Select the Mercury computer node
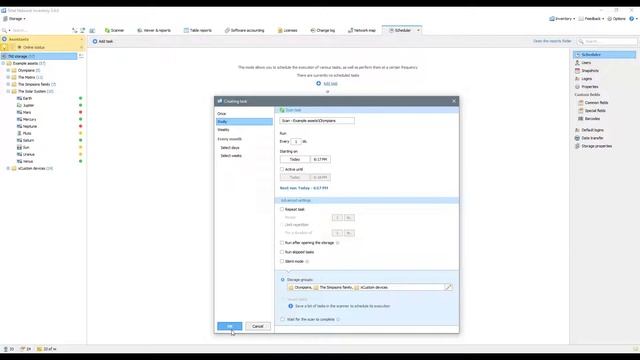Viewport: 640px width, 360px height. [29, 119]
